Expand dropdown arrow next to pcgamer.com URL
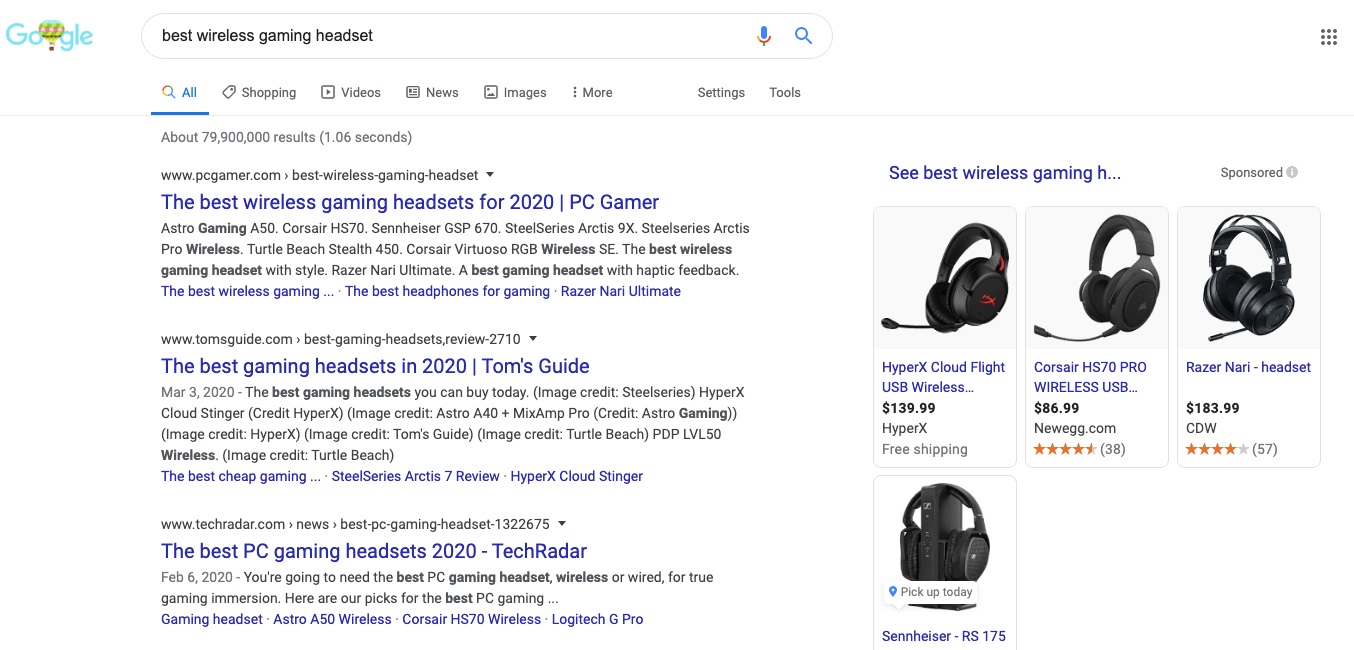 490,174
